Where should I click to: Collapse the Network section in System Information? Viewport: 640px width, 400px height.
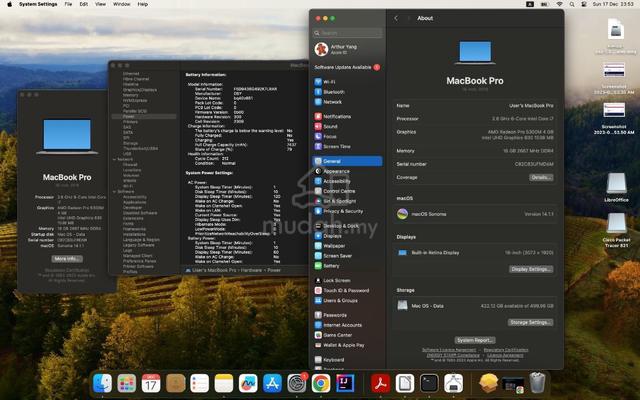(x=114, y=160)
